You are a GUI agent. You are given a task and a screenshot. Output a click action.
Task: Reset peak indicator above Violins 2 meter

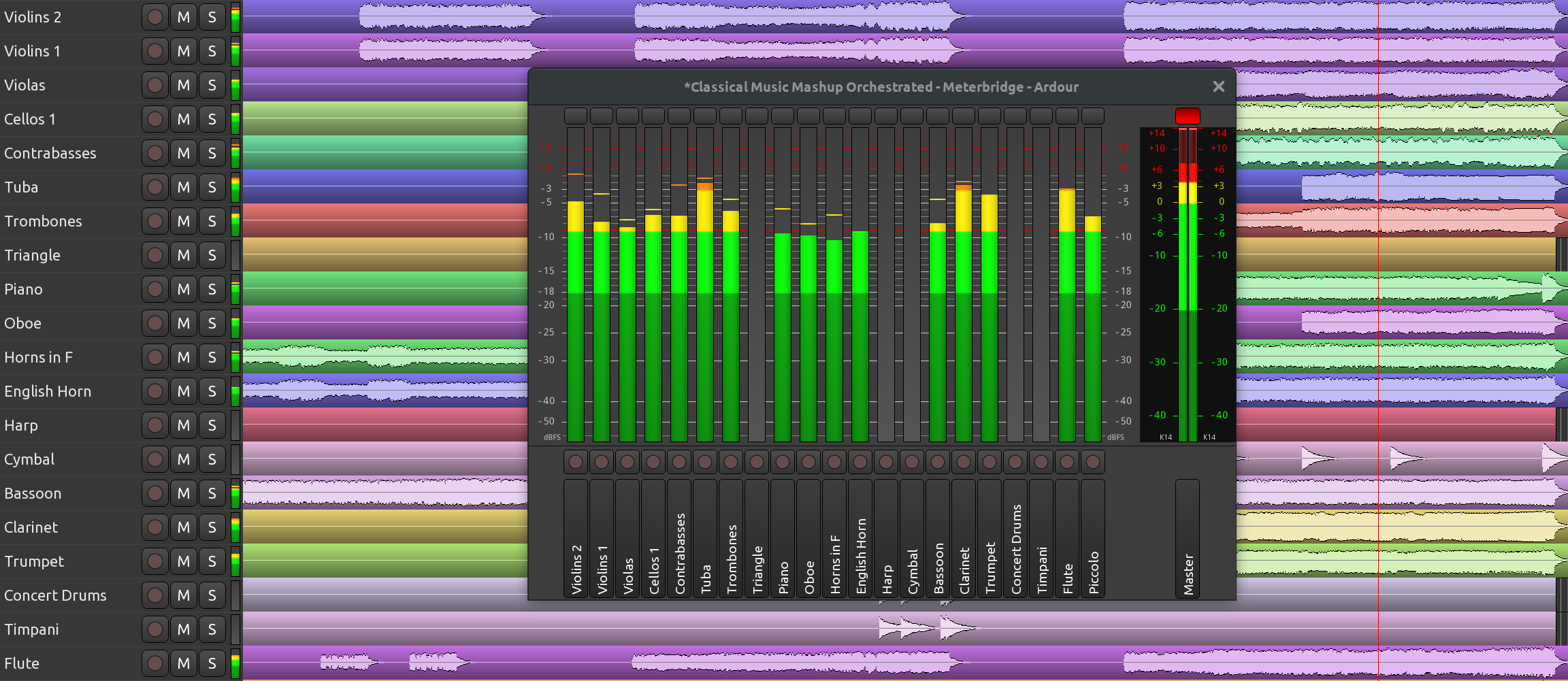pos(576,116)
